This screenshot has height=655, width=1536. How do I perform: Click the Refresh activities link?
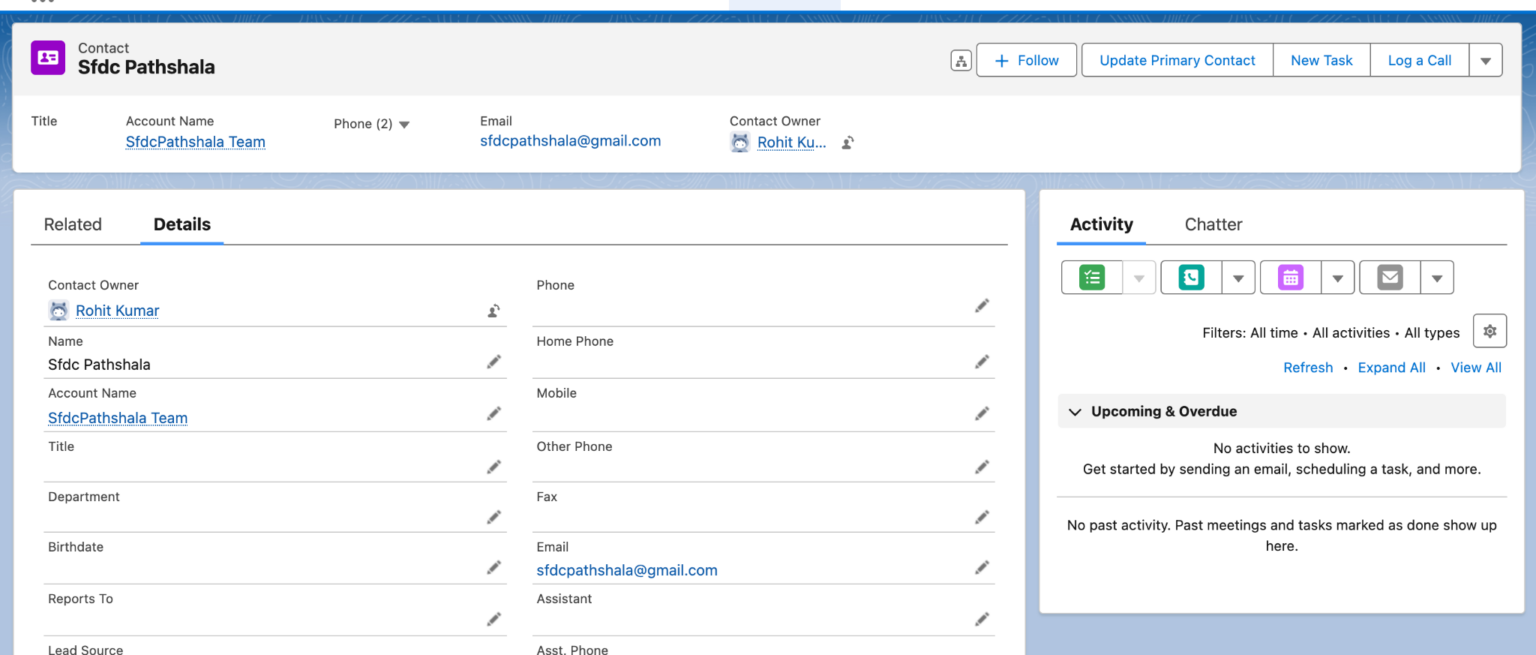pyautogui.click(x=1308, y=367)
